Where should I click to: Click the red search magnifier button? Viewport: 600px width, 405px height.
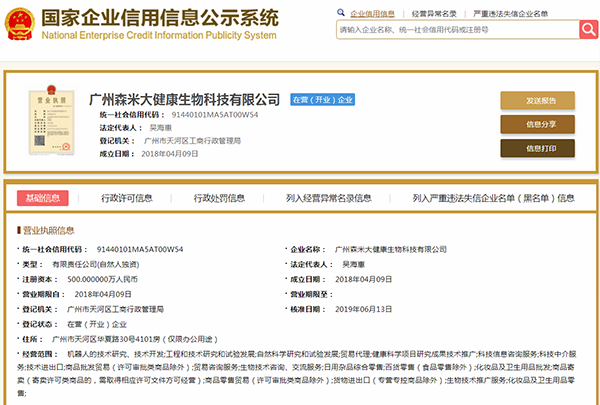589,29
